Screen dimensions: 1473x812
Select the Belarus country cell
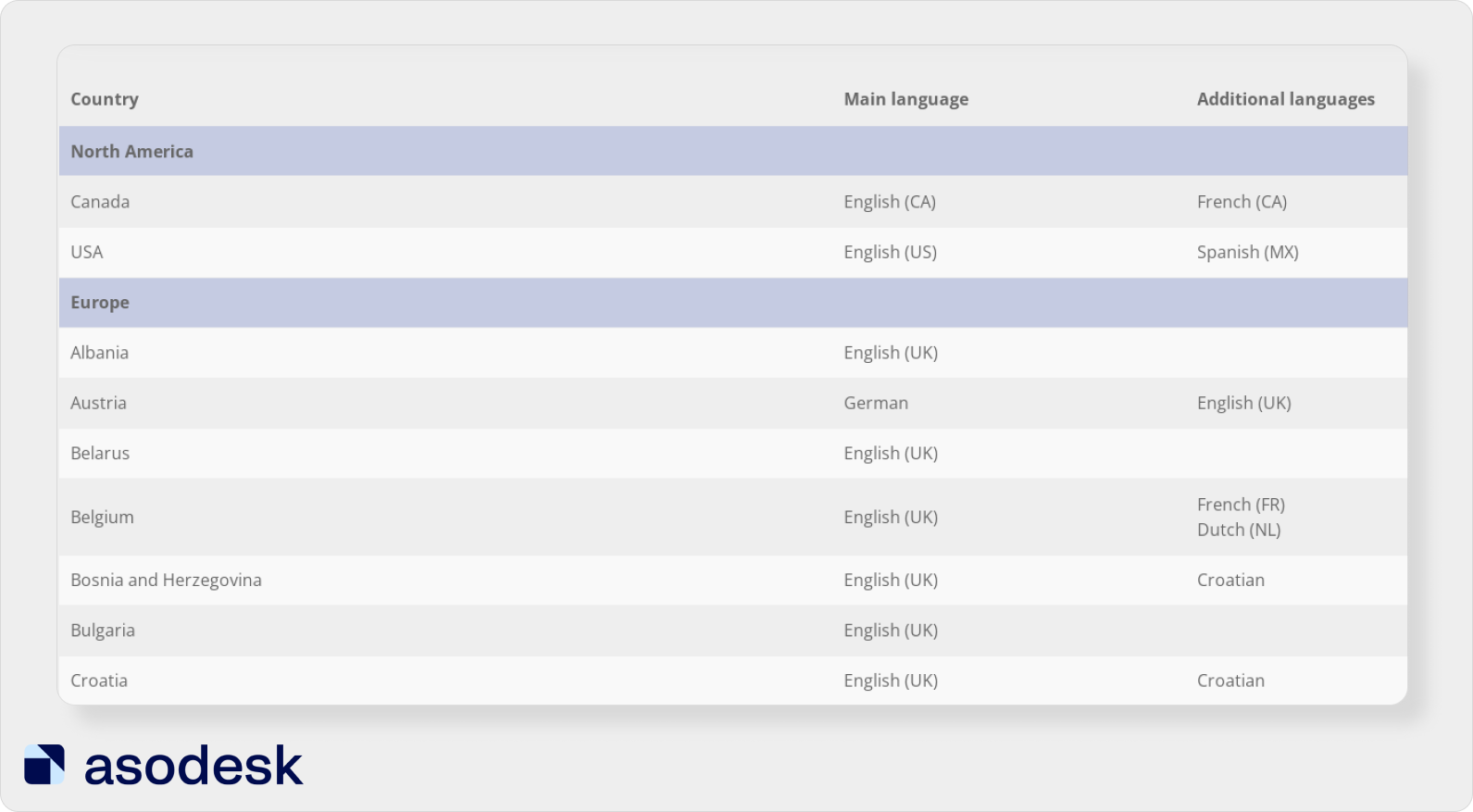click(x=100, y=453)
